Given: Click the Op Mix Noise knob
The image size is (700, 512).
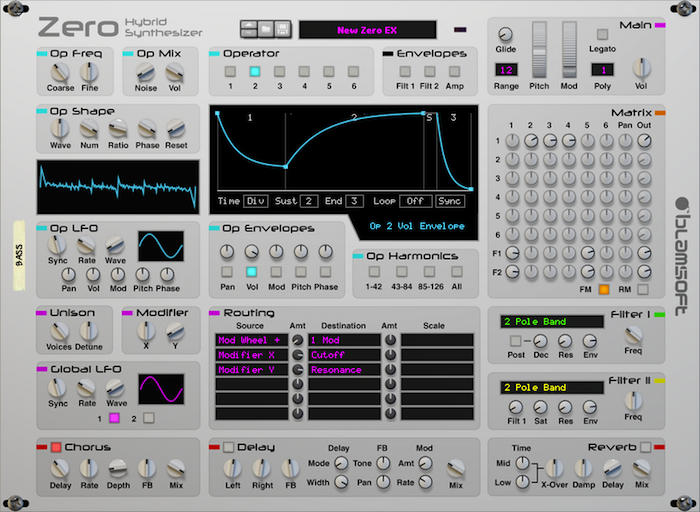Looking at the screenshot, I should point(146,71).
